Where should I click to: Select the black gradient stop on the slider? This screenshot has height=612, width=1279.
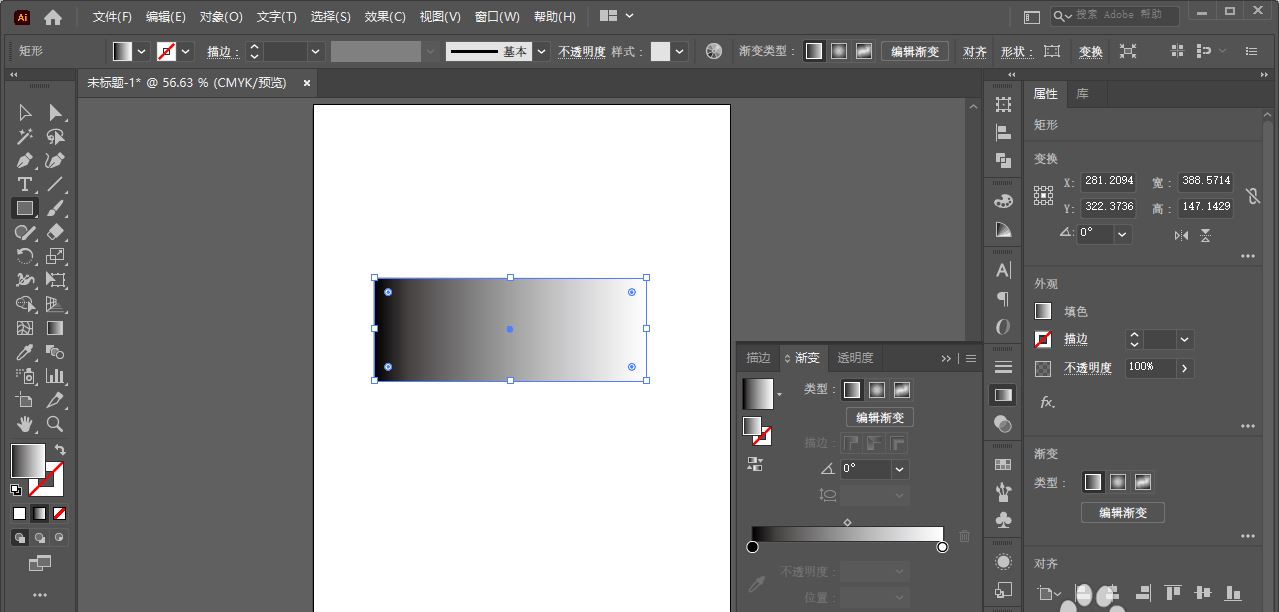753,547
